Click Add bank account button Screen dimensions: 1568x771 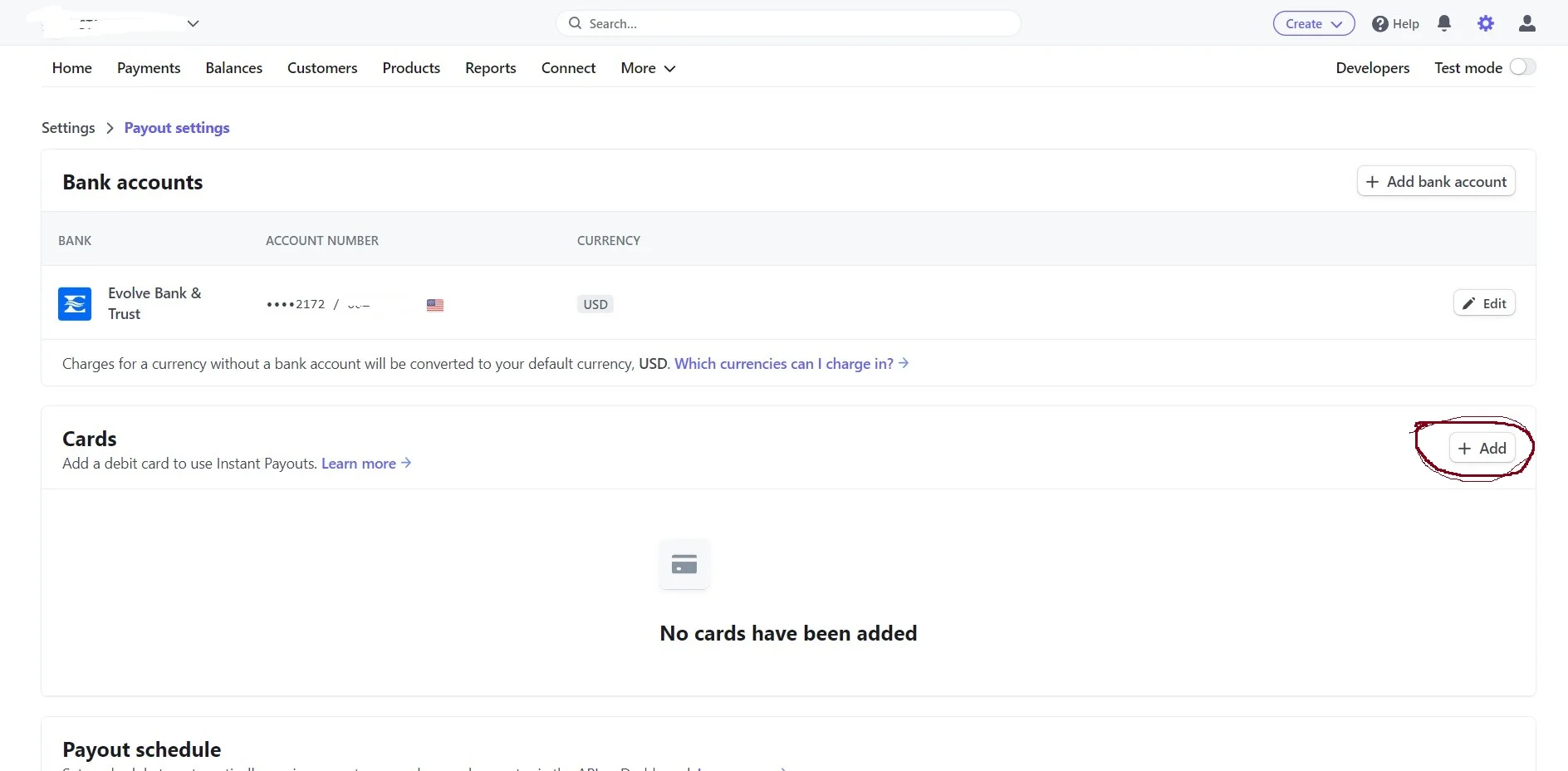(x=1436, y=182)
